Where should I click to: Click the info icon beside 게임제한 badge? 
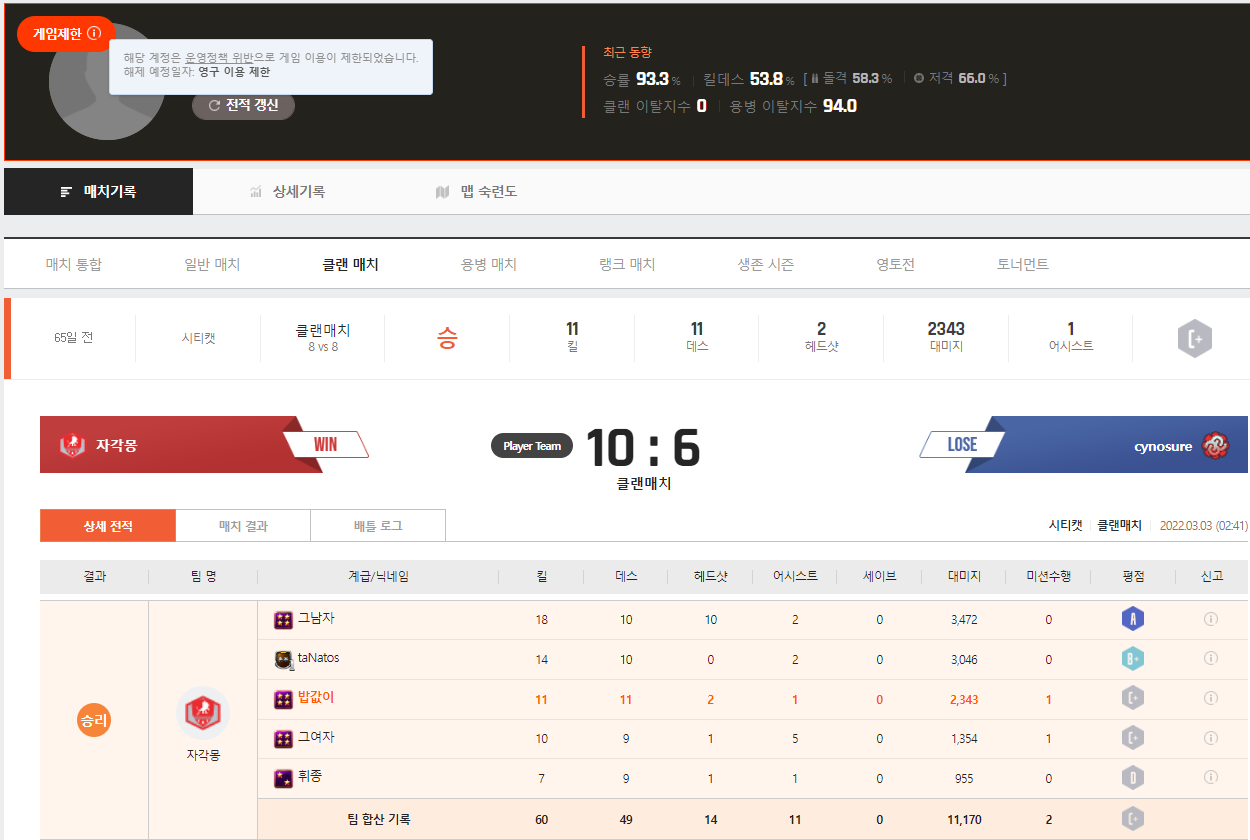coord(94,33)
